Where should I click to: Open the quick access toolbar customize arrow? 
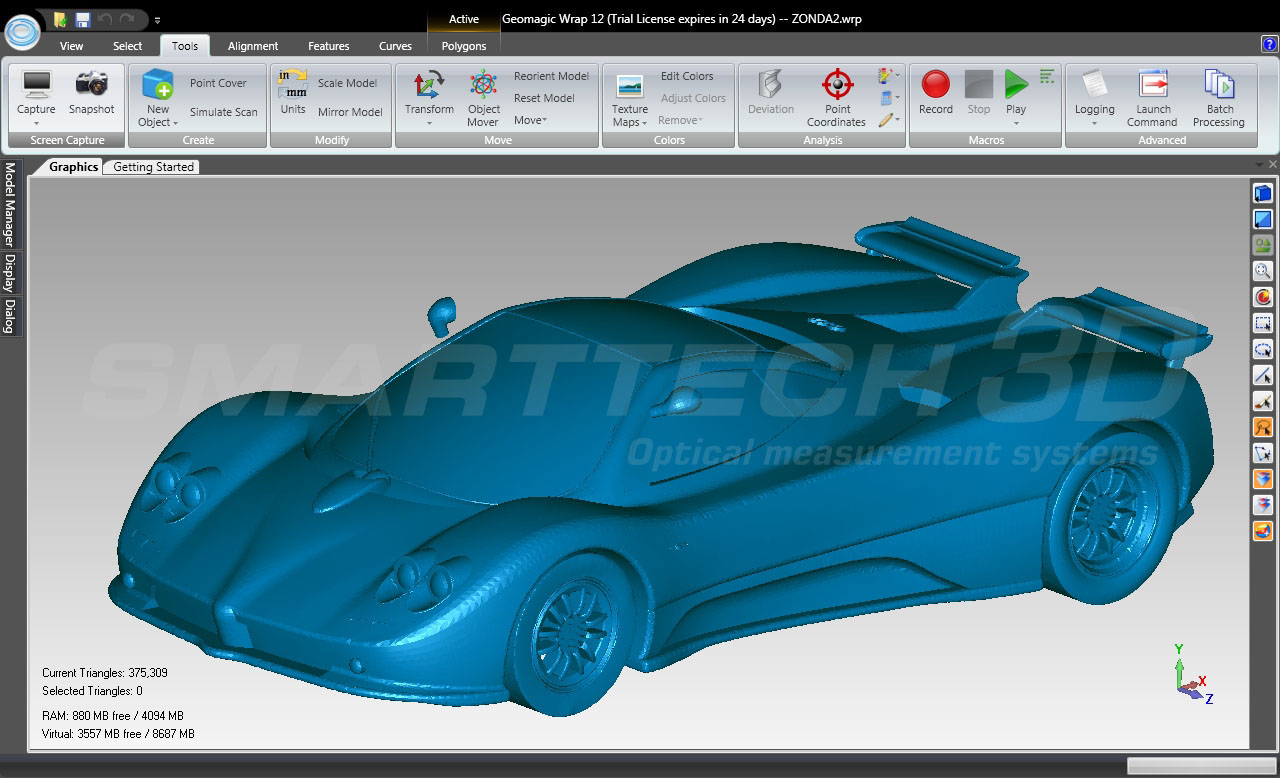[157, 20]
